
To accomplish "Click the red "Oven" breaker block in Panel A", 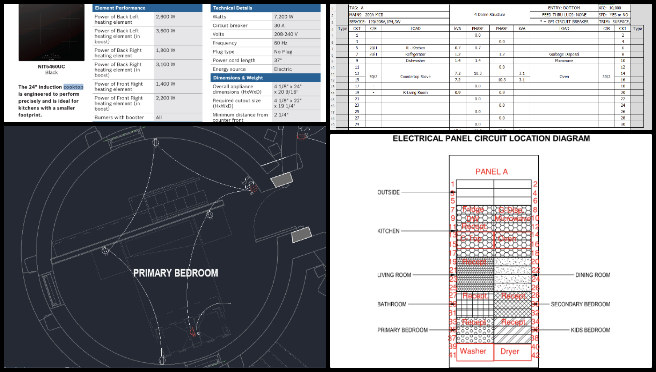I will pos(512,239).
